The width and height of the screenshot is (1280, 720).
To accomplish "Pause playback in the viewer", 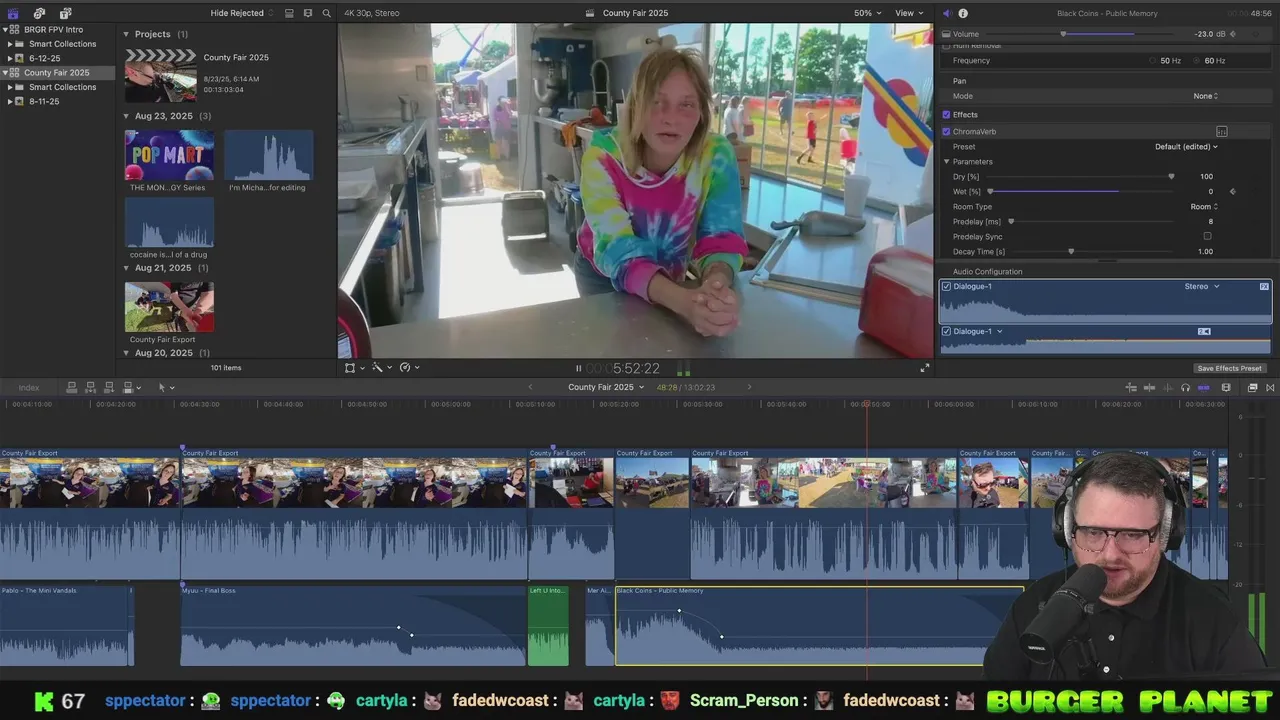I will tap(578, 368).
